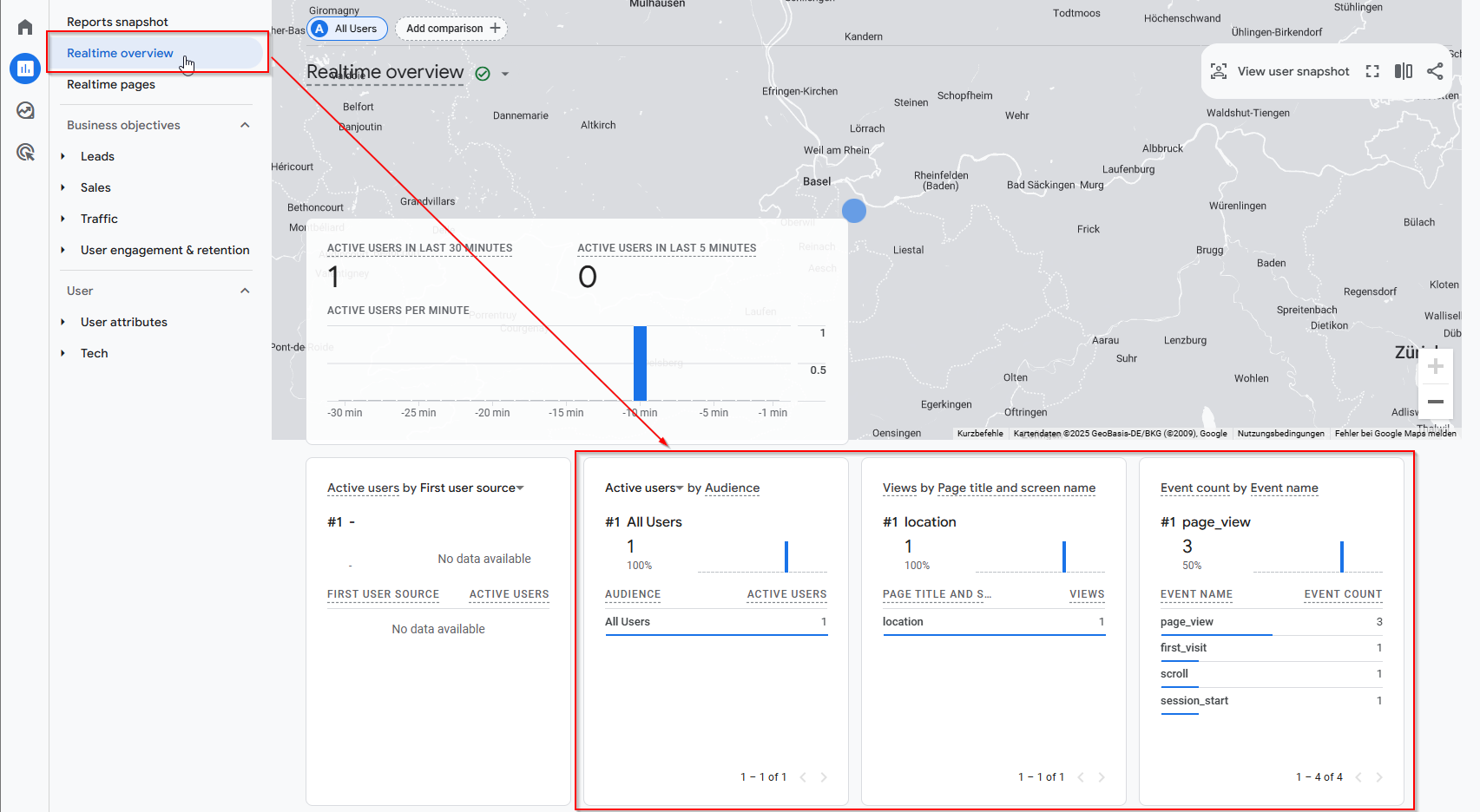Click the FIRST USER SOURCE column header
The width and height of the screenshot is (1480, 812).
(383, 594)
